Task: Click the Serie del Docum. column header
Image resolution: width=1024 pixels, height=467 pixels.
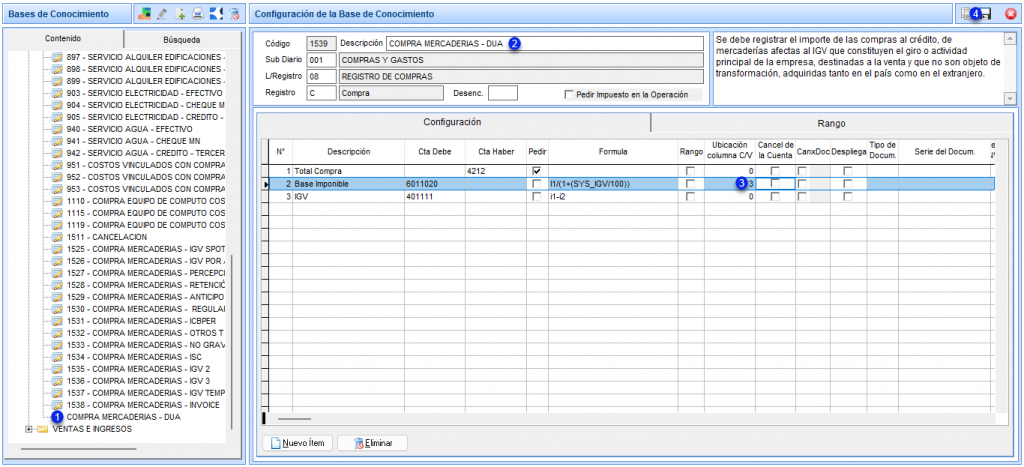Action: [x=944, y=152]
